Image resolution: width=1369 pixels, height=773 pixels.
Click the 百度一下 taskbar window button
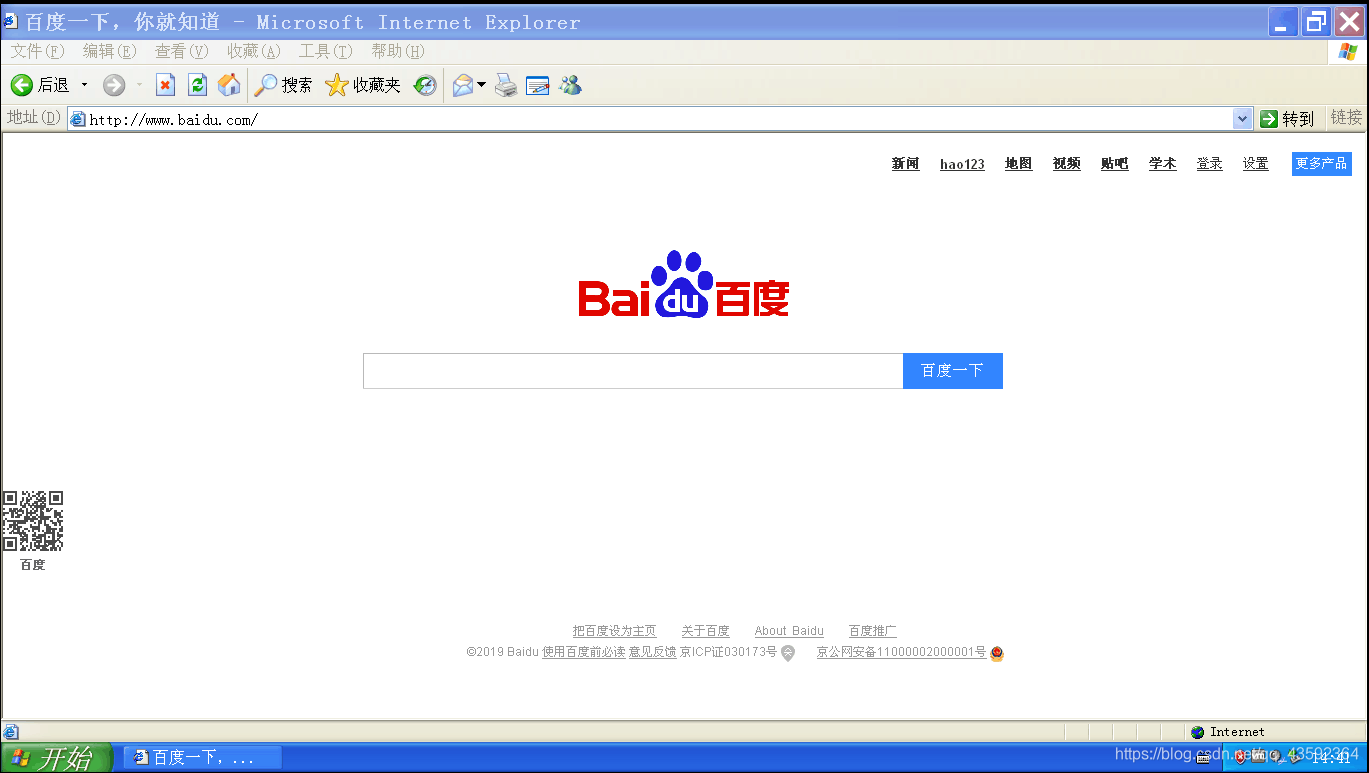pyautogui.click(x=203, y=758)
